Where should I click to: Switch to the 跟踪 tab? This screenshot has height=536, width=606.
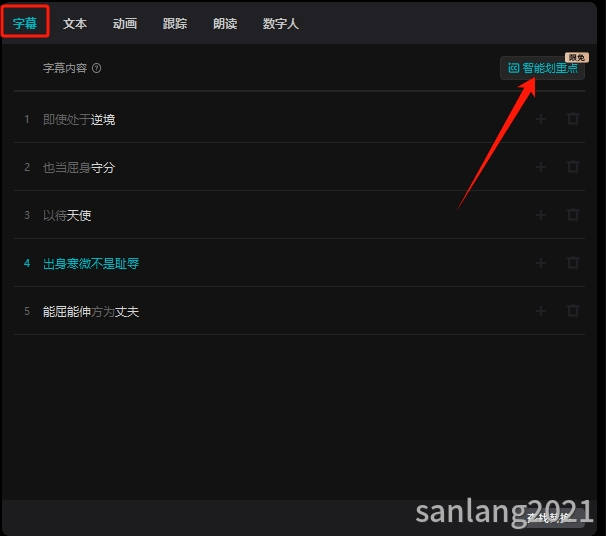(x=175, y=24)
